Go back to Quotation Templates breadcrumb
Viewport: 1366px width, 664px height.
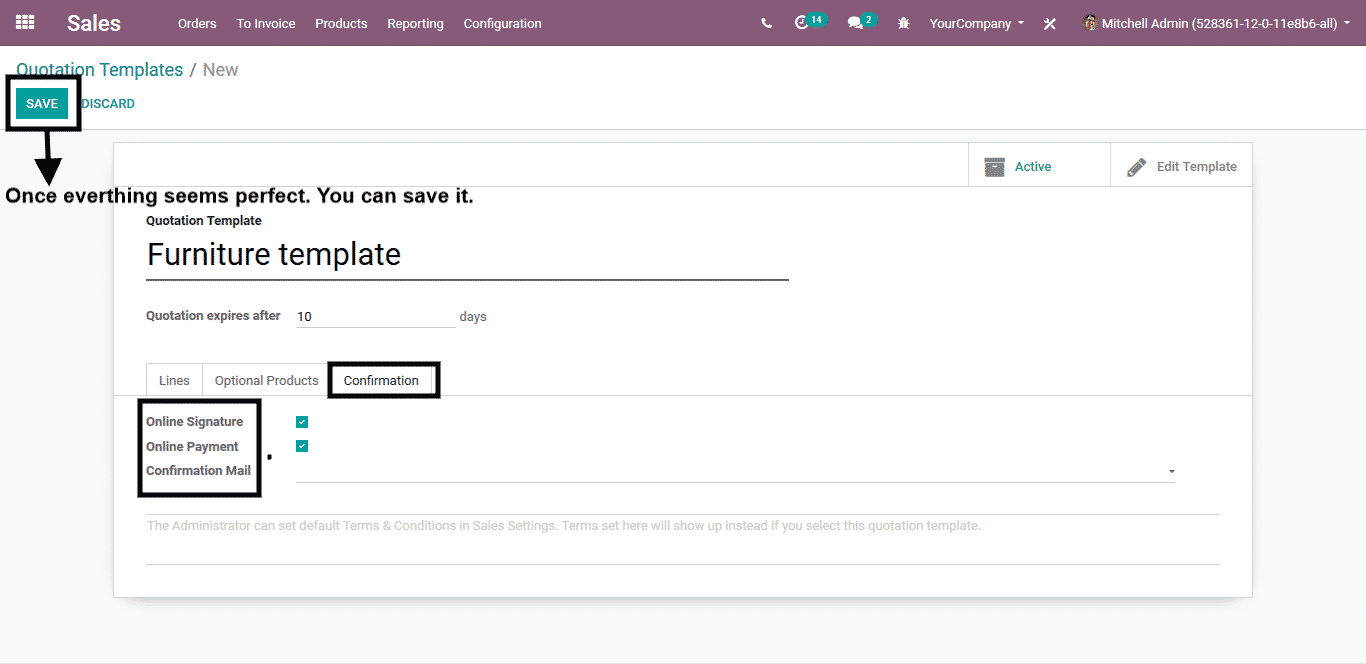coord(100,70)
